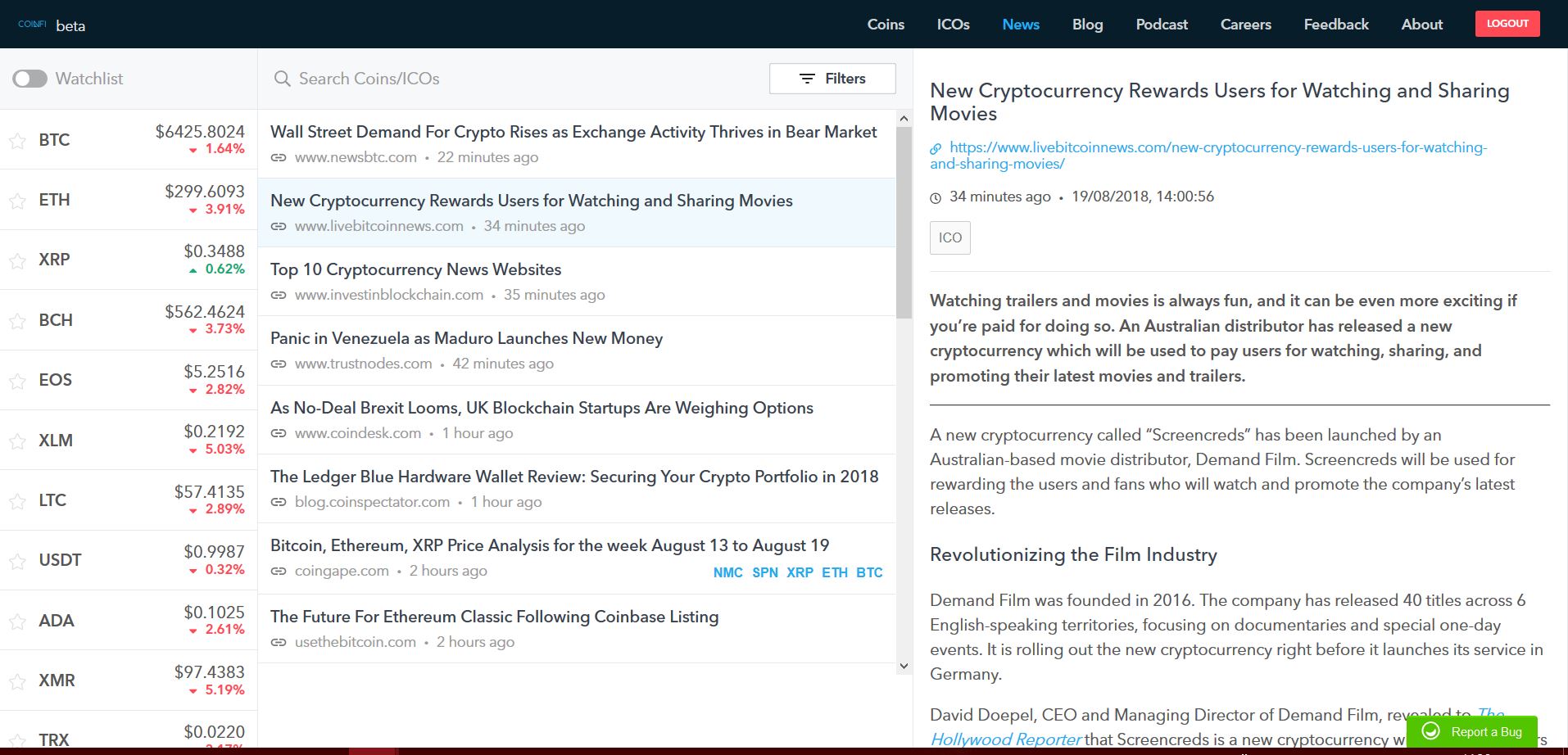1568x755 pixels.
Task: Select BTC price $6425.8024
Action: 200,132
